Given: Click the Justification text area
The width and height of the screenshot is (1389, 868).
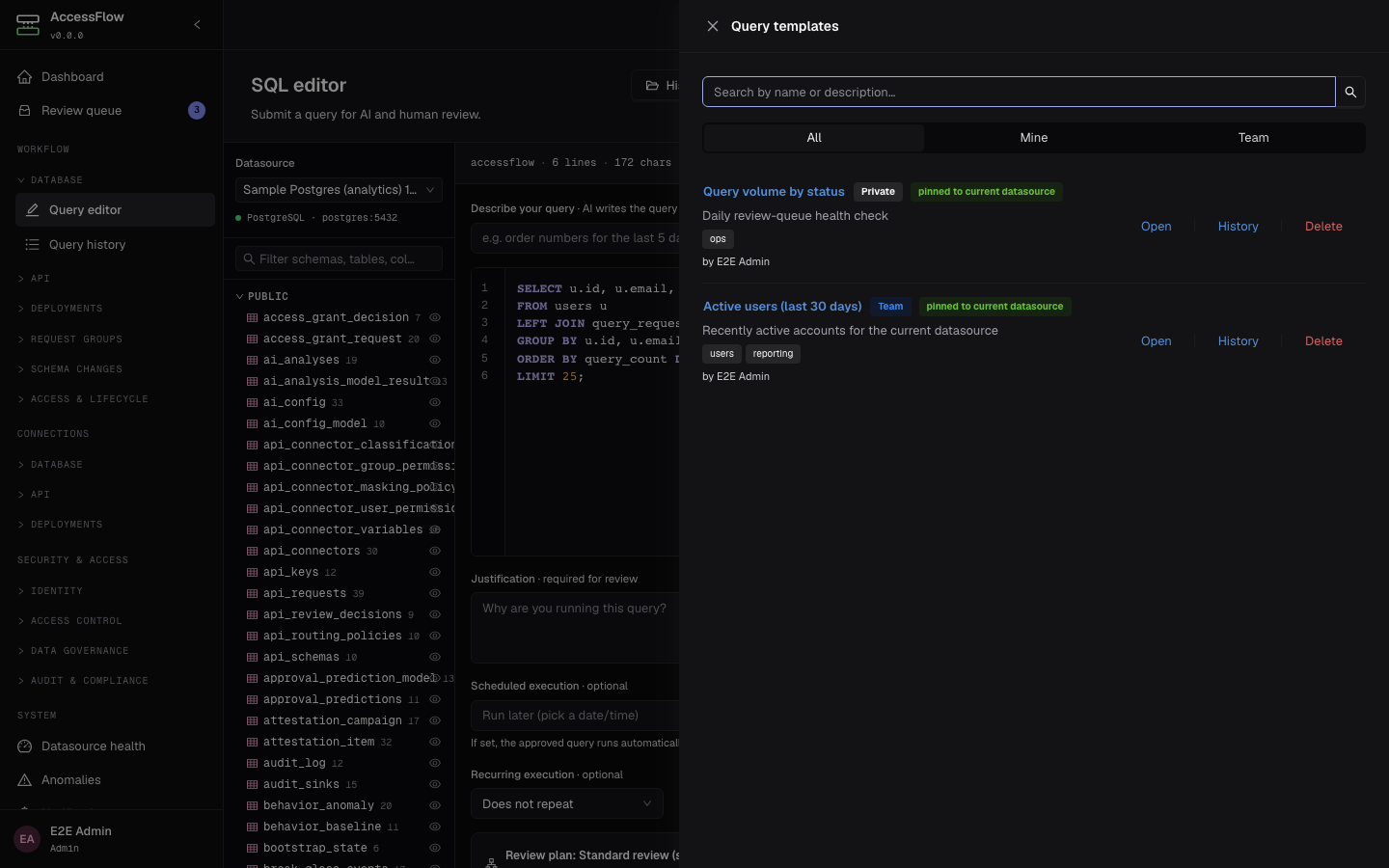Looking at the screenshot, I should click(575, 628).
